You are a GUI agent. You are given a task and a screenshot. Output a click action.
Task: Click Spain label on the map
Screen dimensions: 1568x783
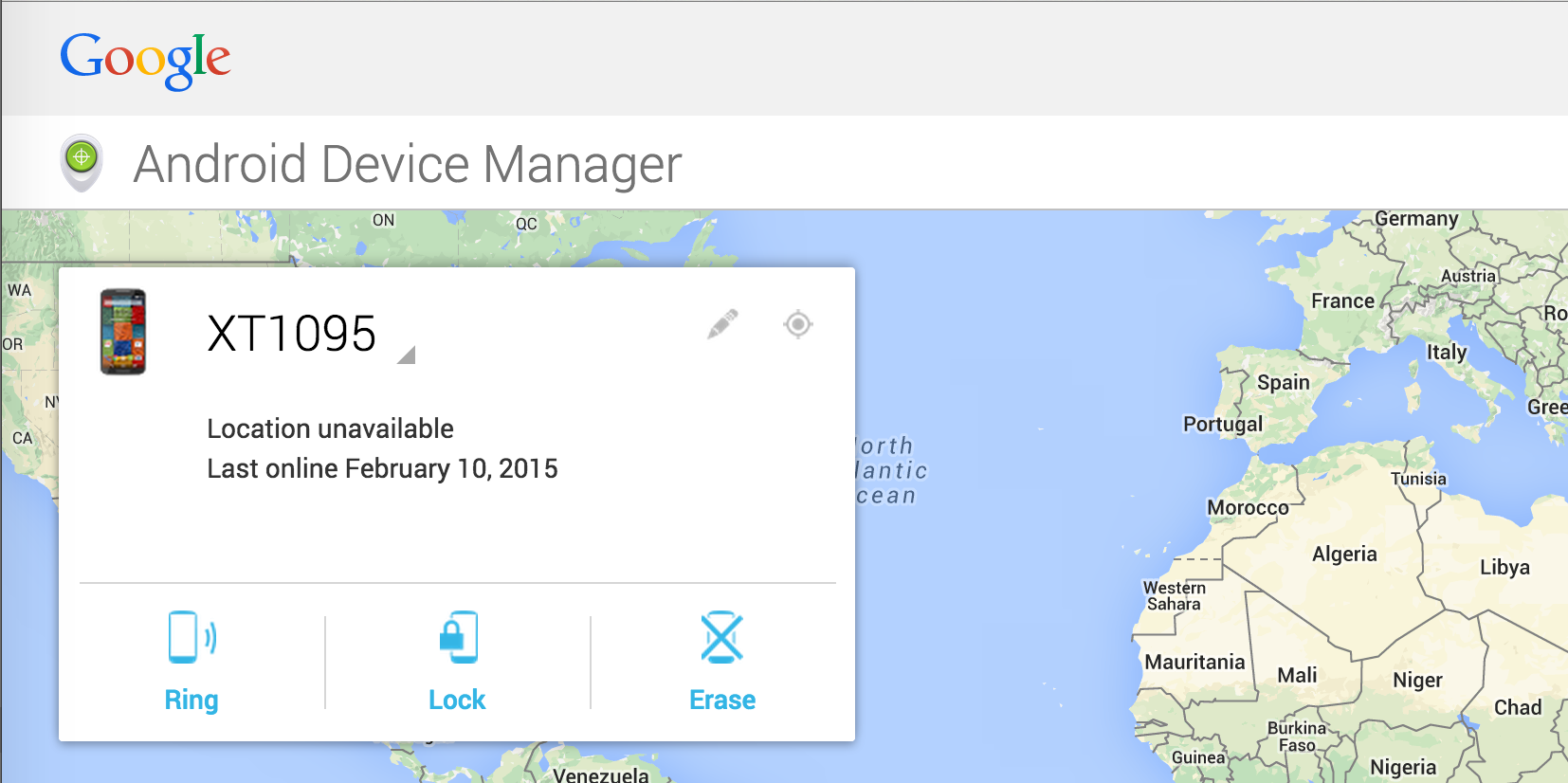[x=1284, y=382]
